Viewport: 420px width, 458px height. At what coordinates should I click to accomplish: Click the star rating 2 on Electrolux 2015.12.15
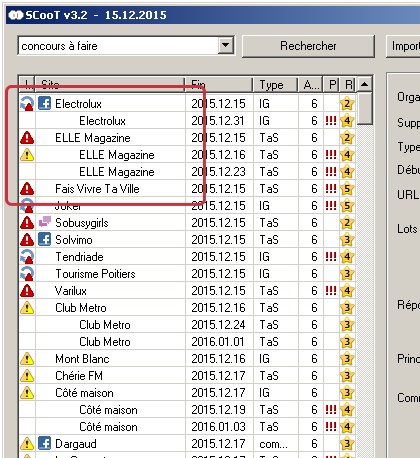coord(347,104)
